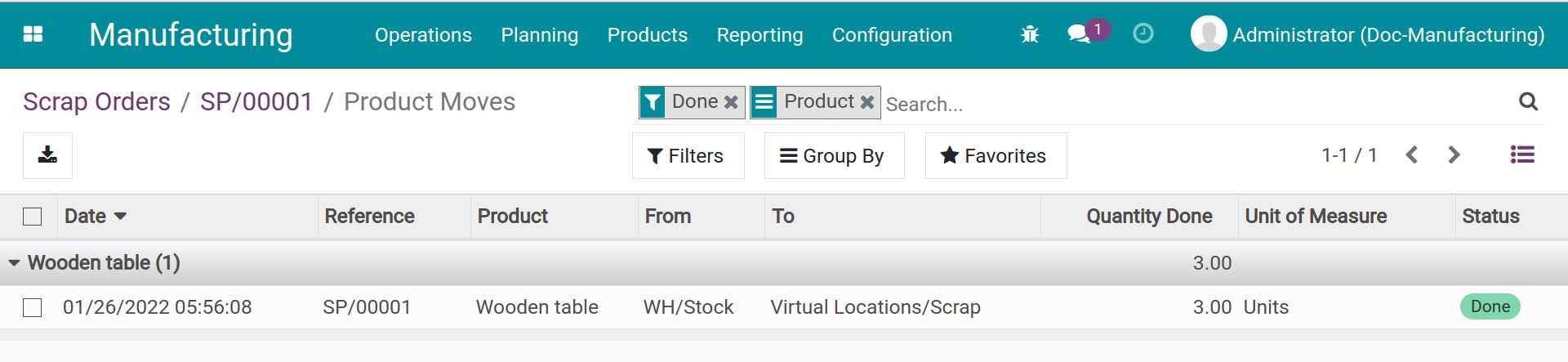This screenshot has height=362, width=1568.
Task: Open the Group By dropdown
Action: (x=833, y=156)
